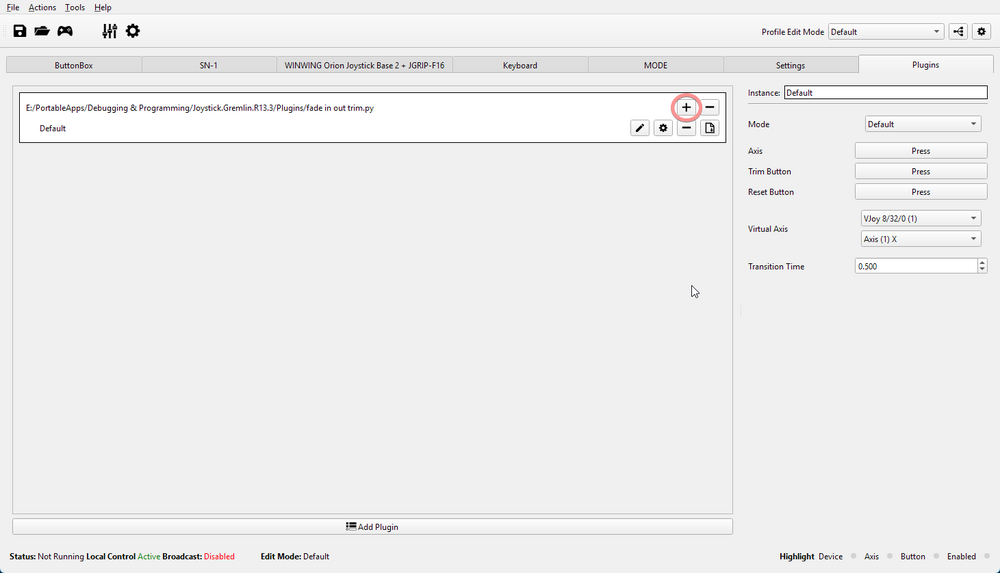Add a new instance to fade in out trim plugin
Viewport: 1000px width, 573px height.
686,107
